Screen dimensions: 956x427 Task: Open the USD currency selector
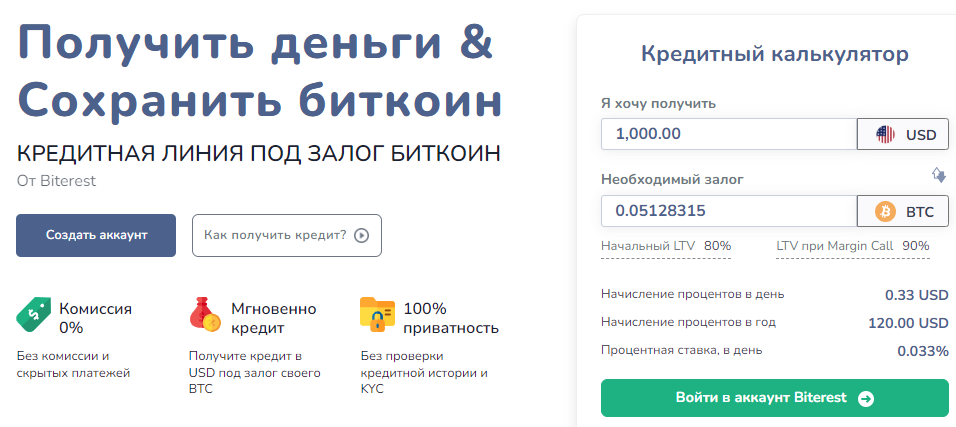pyautogui.click(x=903, y=134)
